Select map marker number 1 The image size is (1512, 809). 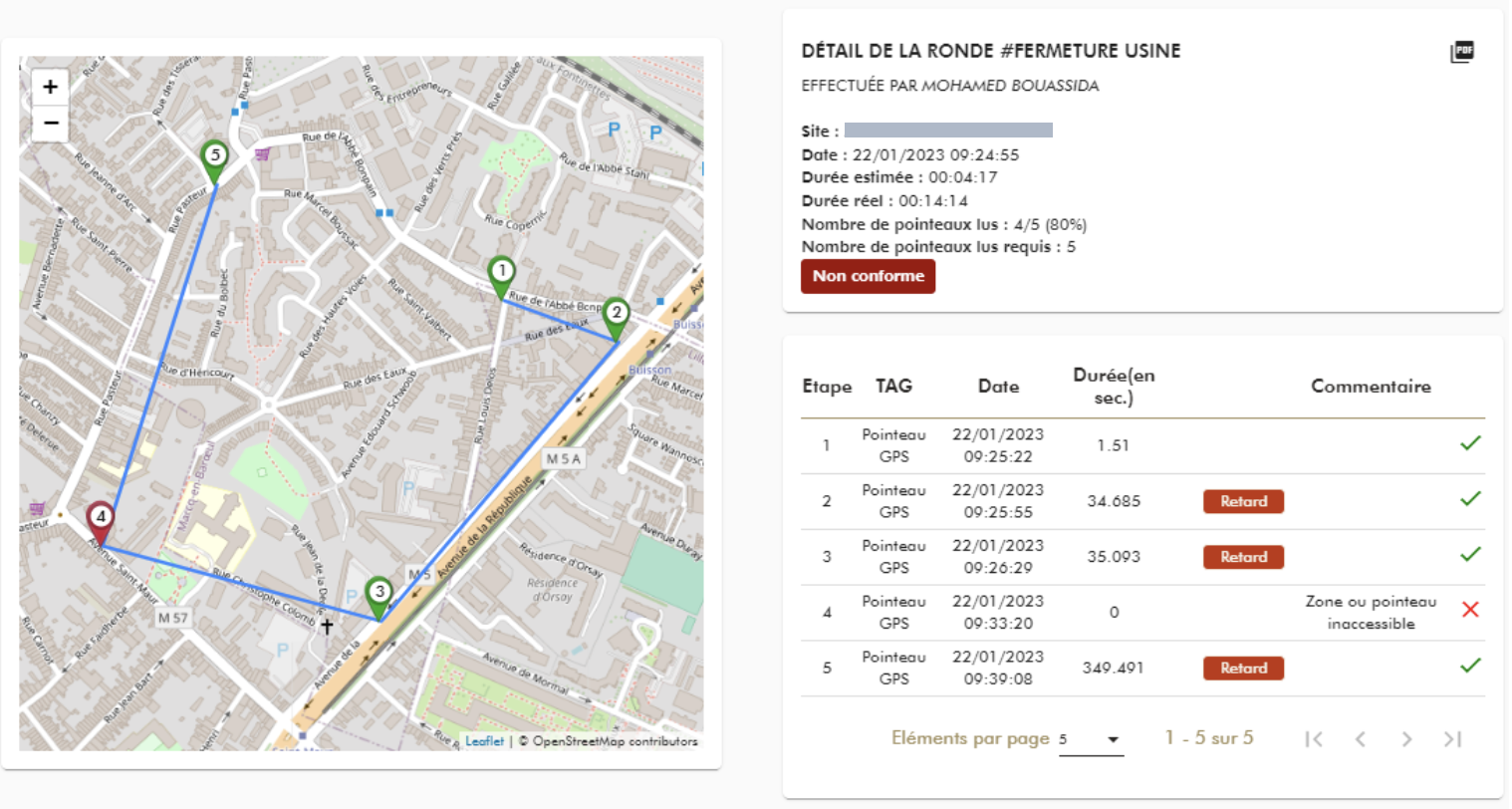coord(500,270)
